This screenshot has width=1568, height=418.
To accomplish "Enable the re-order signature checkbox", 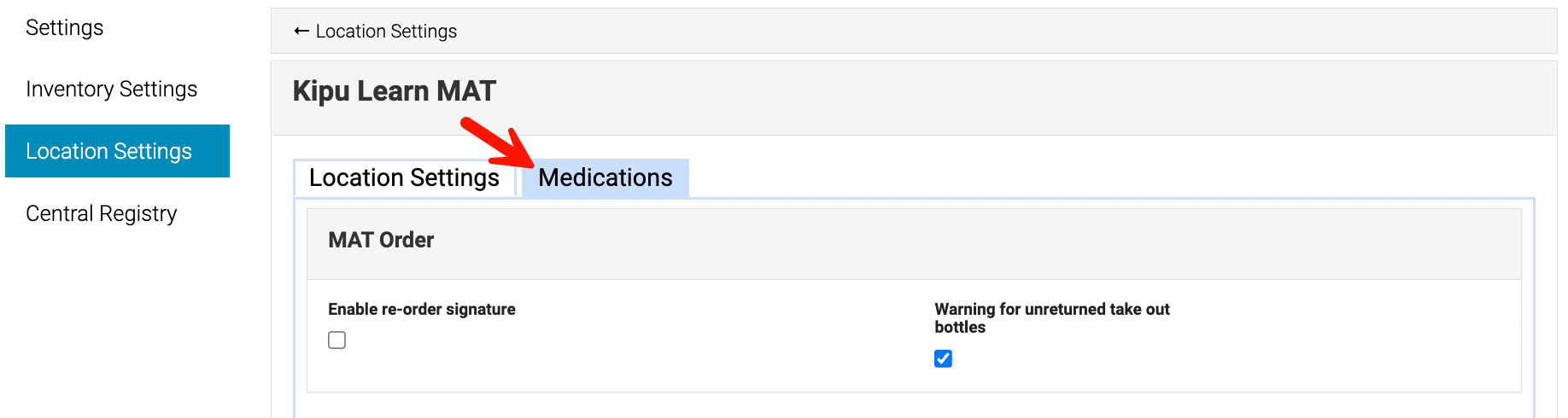I will click(x=337, y=340).
